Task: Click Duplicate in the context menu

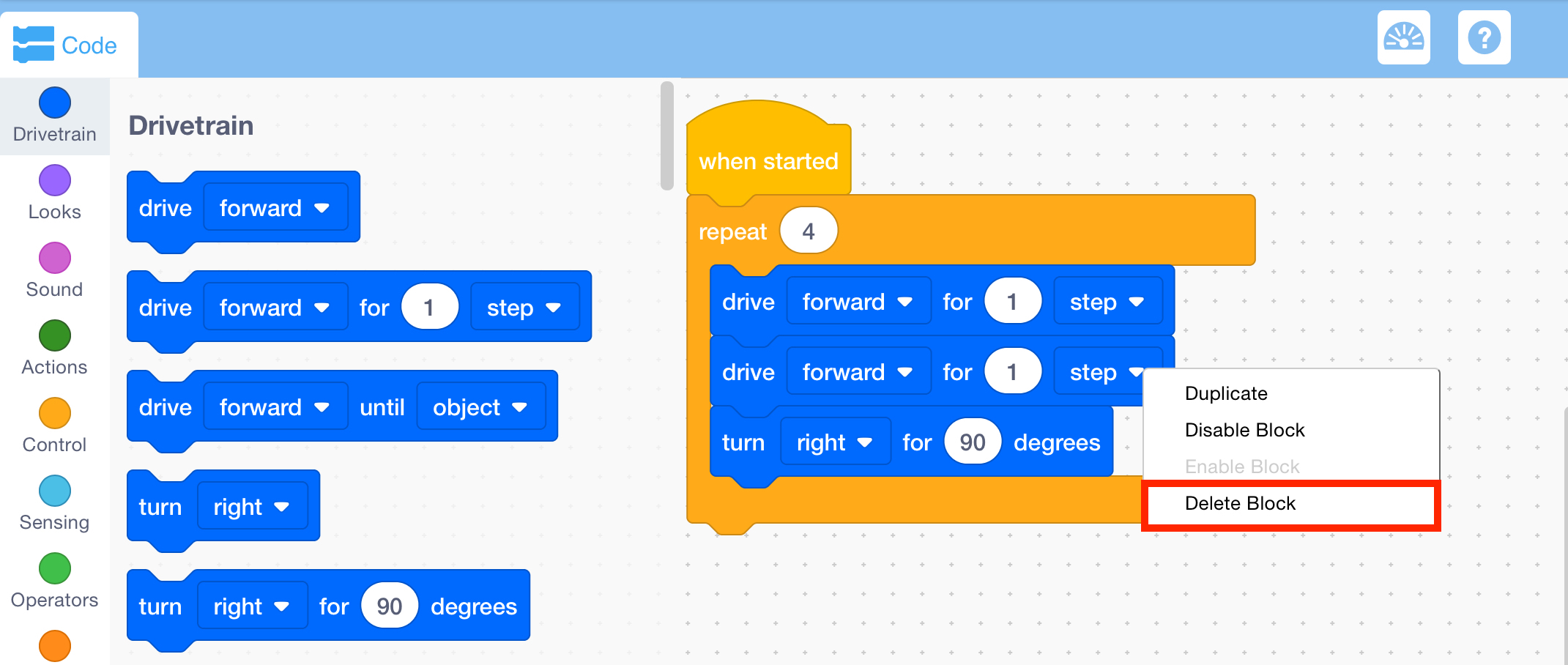Action: [x=1226, y=393]
